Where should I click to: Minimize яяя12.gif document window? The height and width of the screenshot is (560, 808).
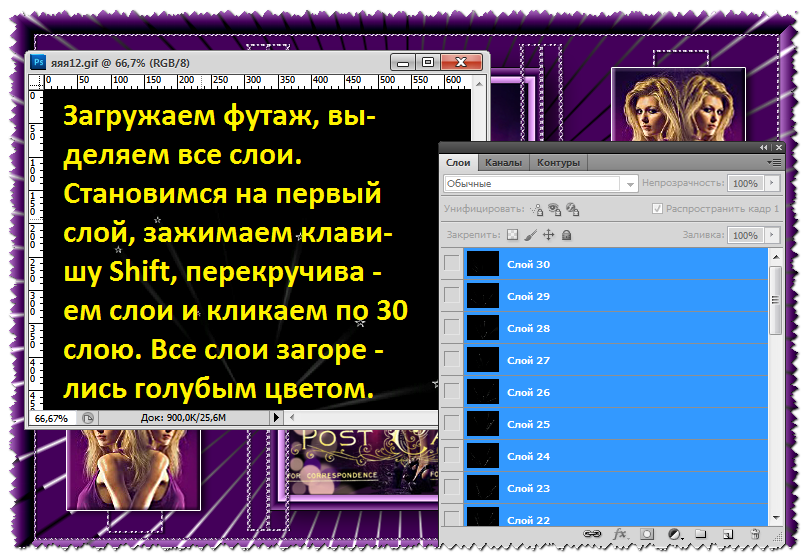403,62
